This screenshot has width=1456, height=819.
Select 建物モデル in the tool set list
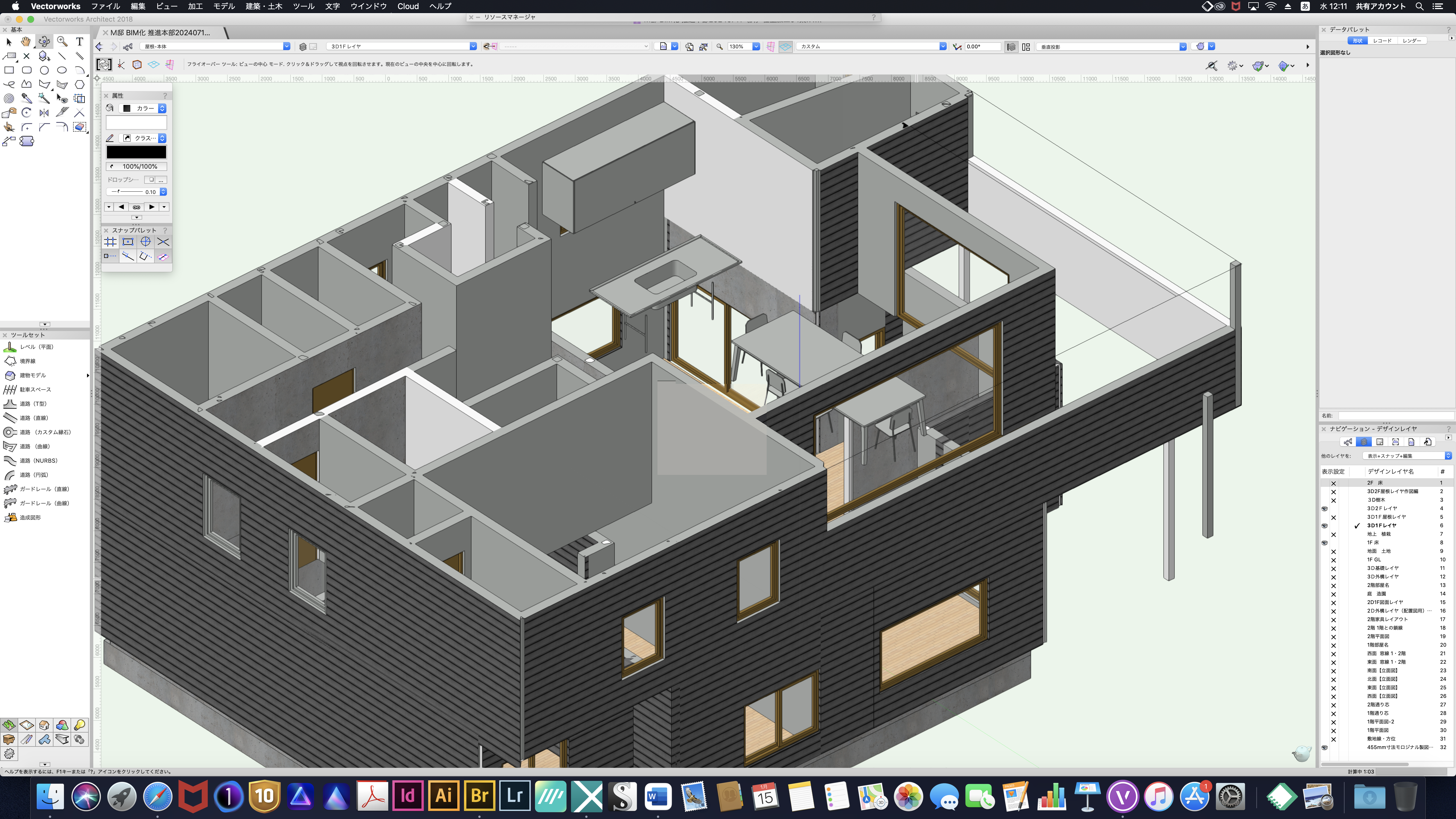click(x=33, y=375)
